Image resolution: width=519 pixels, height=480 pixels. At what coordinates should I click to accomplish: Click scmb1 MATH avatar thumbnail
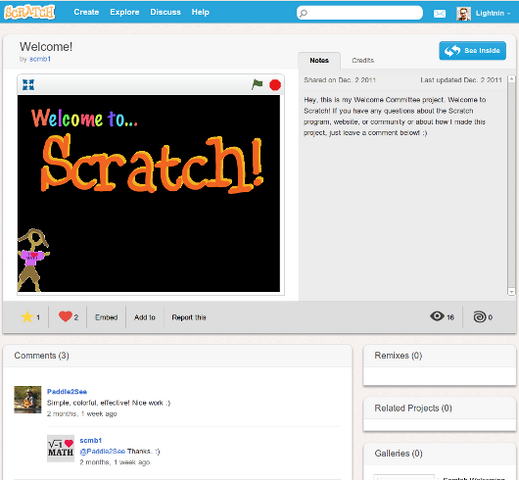(x=60, y=448)
